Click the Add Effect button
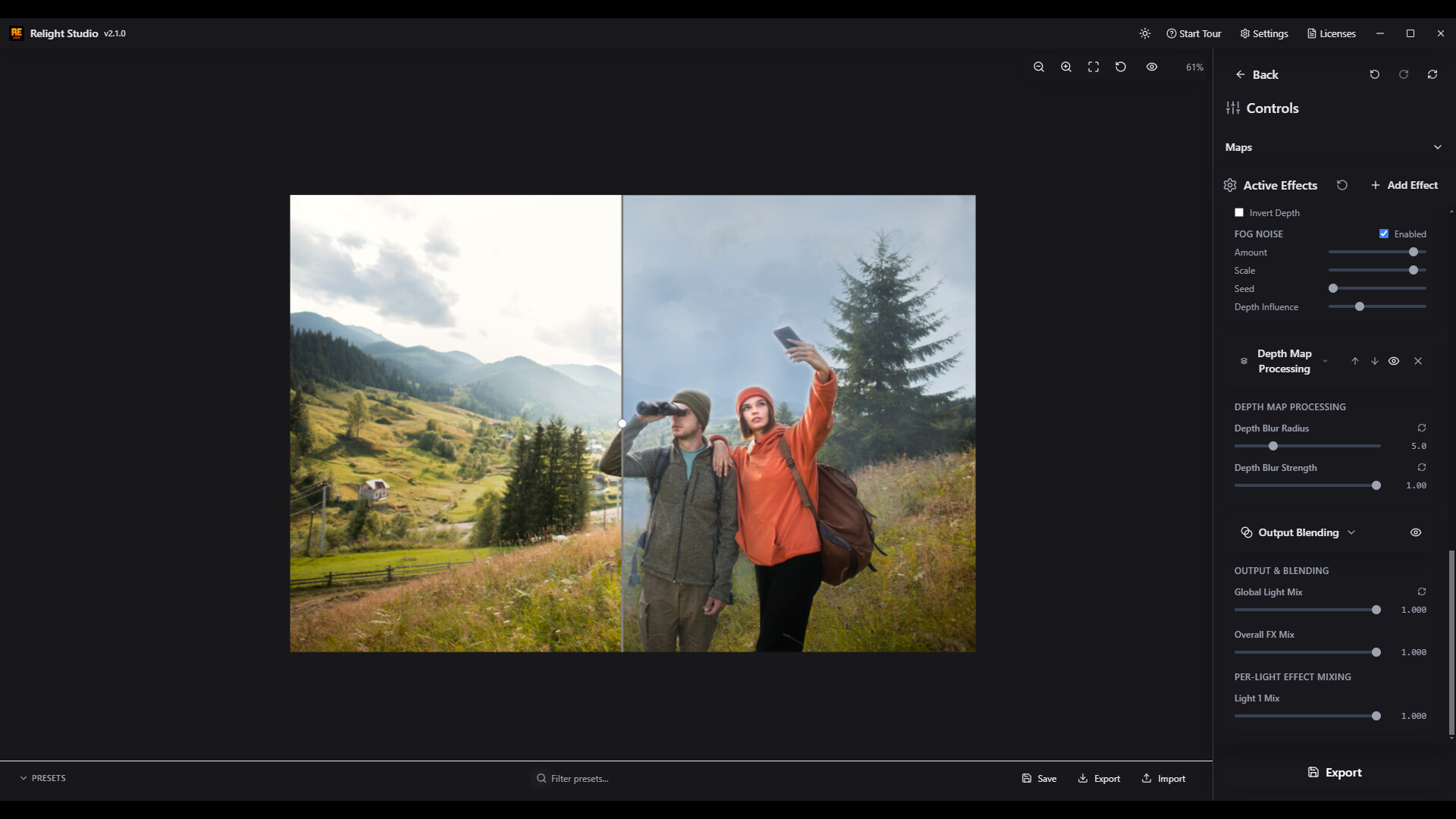 1404,185
